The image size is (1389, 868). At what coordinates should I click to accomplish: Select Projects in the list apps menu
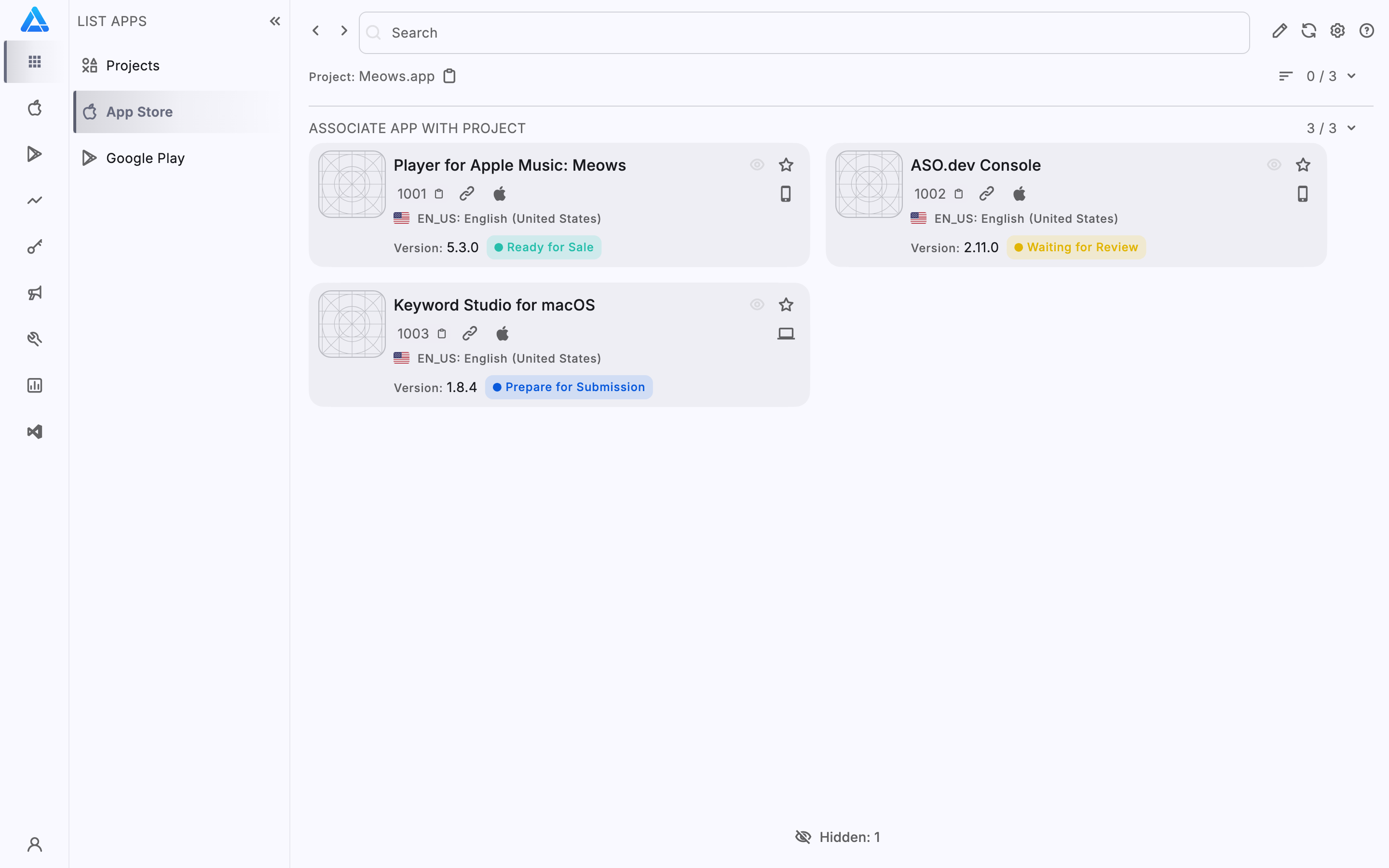(178, 66)
